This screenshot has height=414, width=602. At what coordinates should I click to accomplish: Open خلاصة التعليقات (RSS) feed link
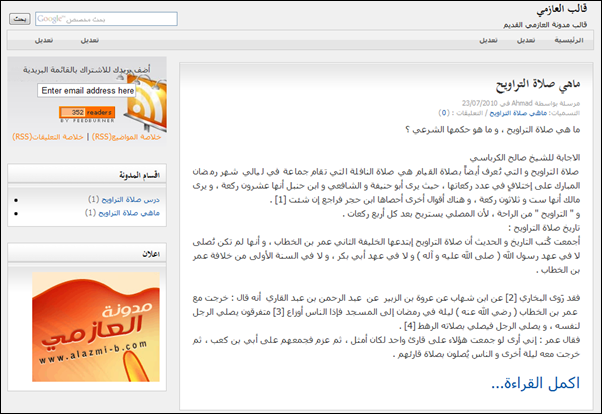click(48, 137)
